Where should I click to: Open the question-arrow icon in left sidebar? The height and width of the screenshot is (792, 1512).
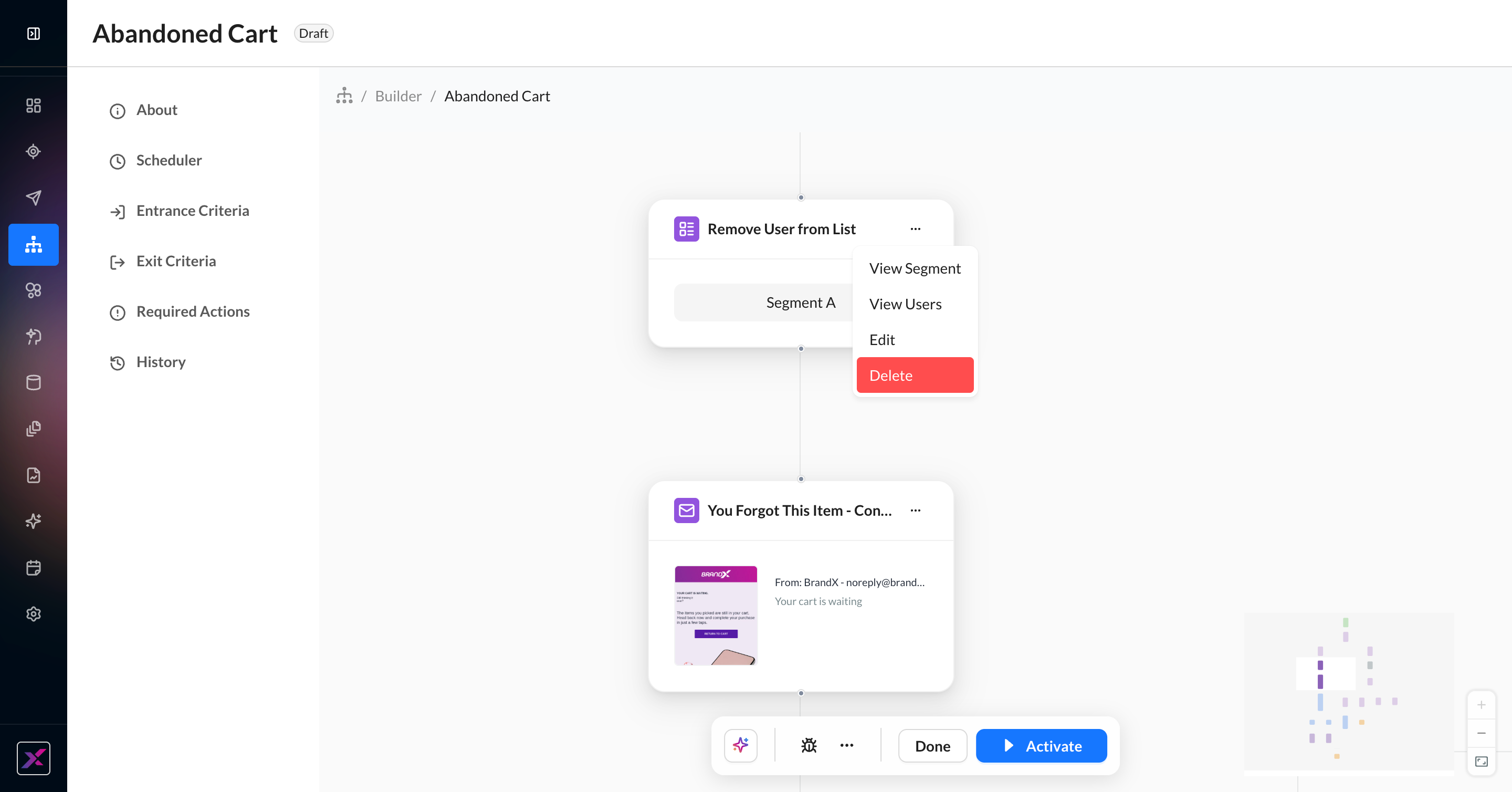[x=34, y=337]
